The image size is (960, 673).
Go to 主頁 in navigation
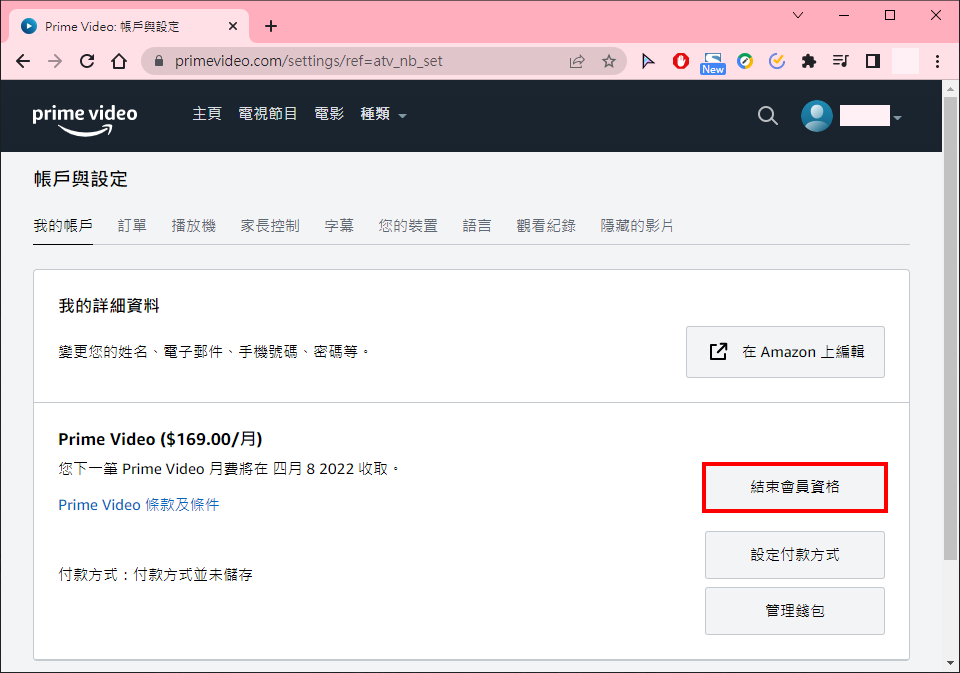click(x=207, y=114)
